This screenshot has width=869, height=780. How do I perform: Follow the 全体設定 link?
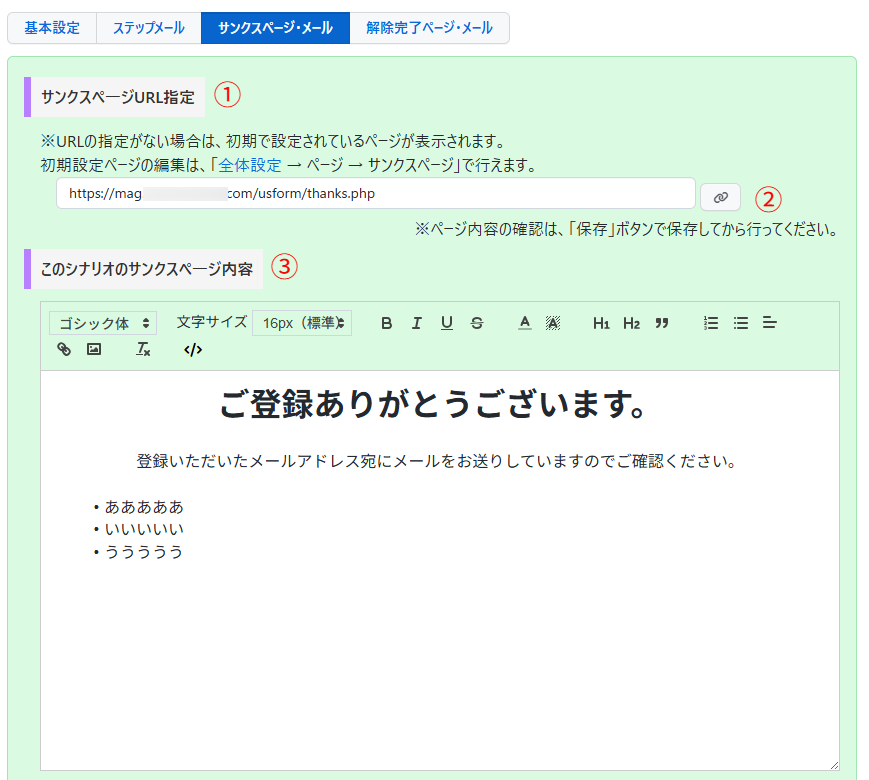(x=250, y=165)
